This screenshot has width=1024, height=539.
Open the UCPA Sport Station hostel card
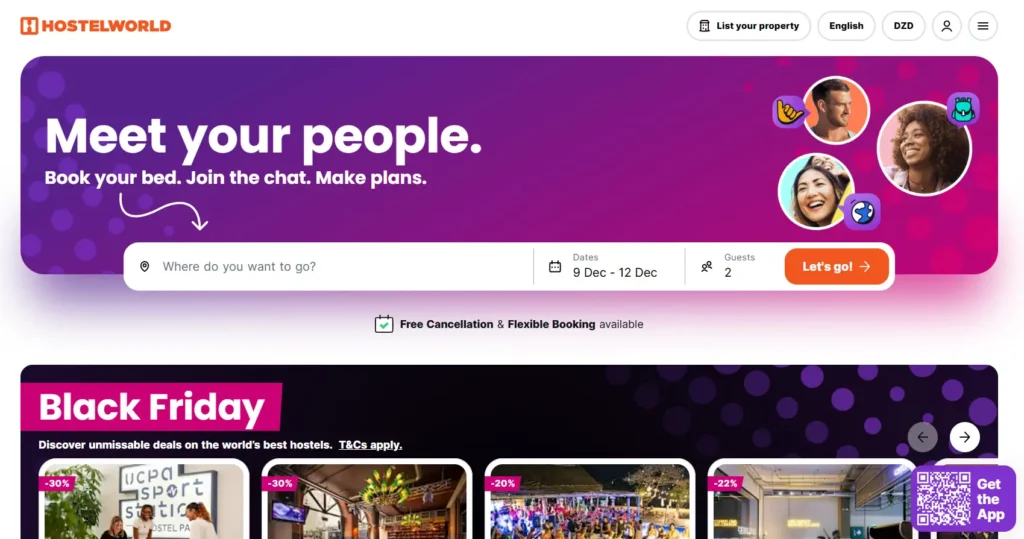coord(144,500)
